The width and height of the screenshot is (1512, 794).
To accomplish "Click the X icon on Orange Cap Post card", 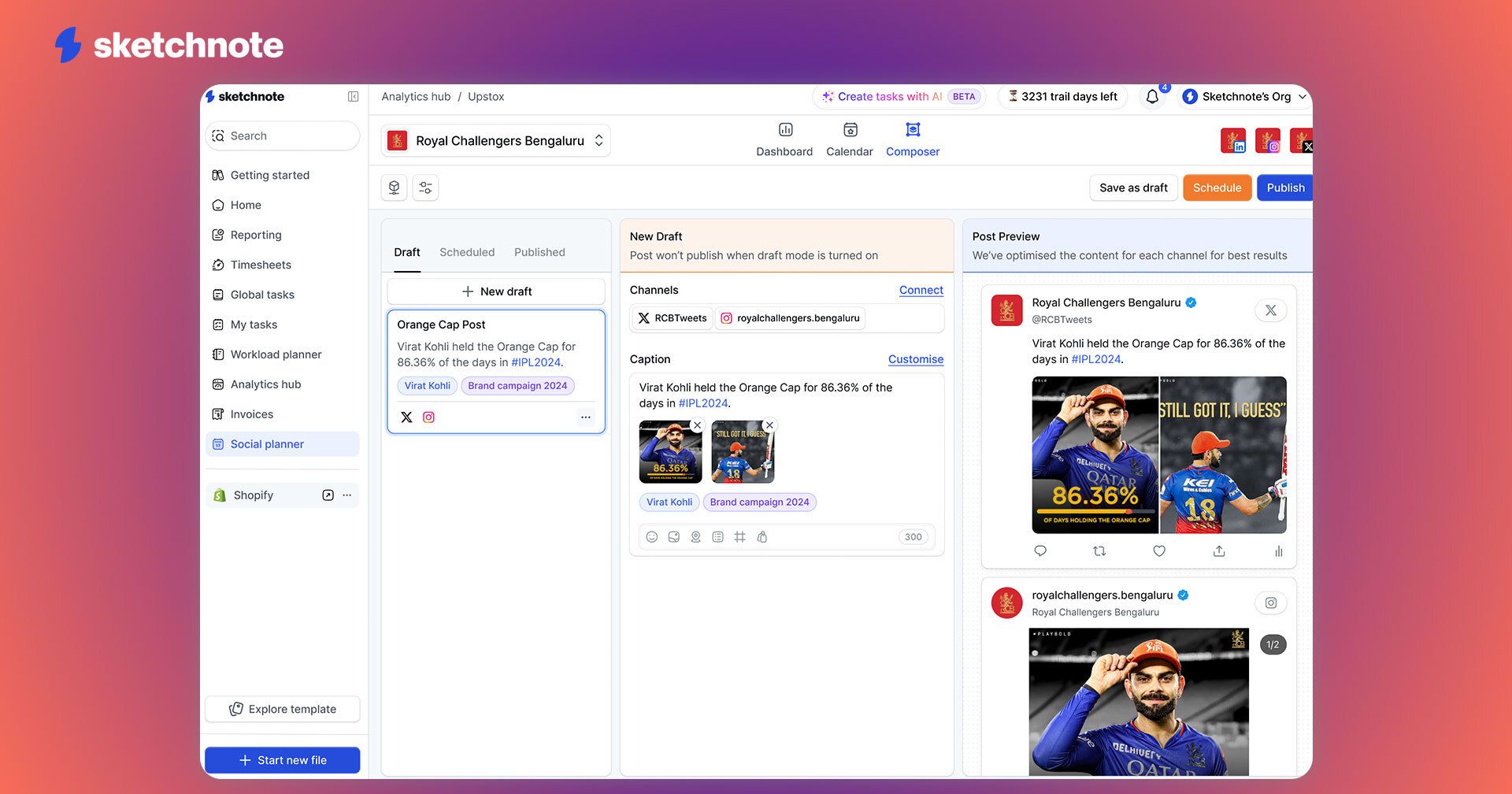I will pos(406,417).
